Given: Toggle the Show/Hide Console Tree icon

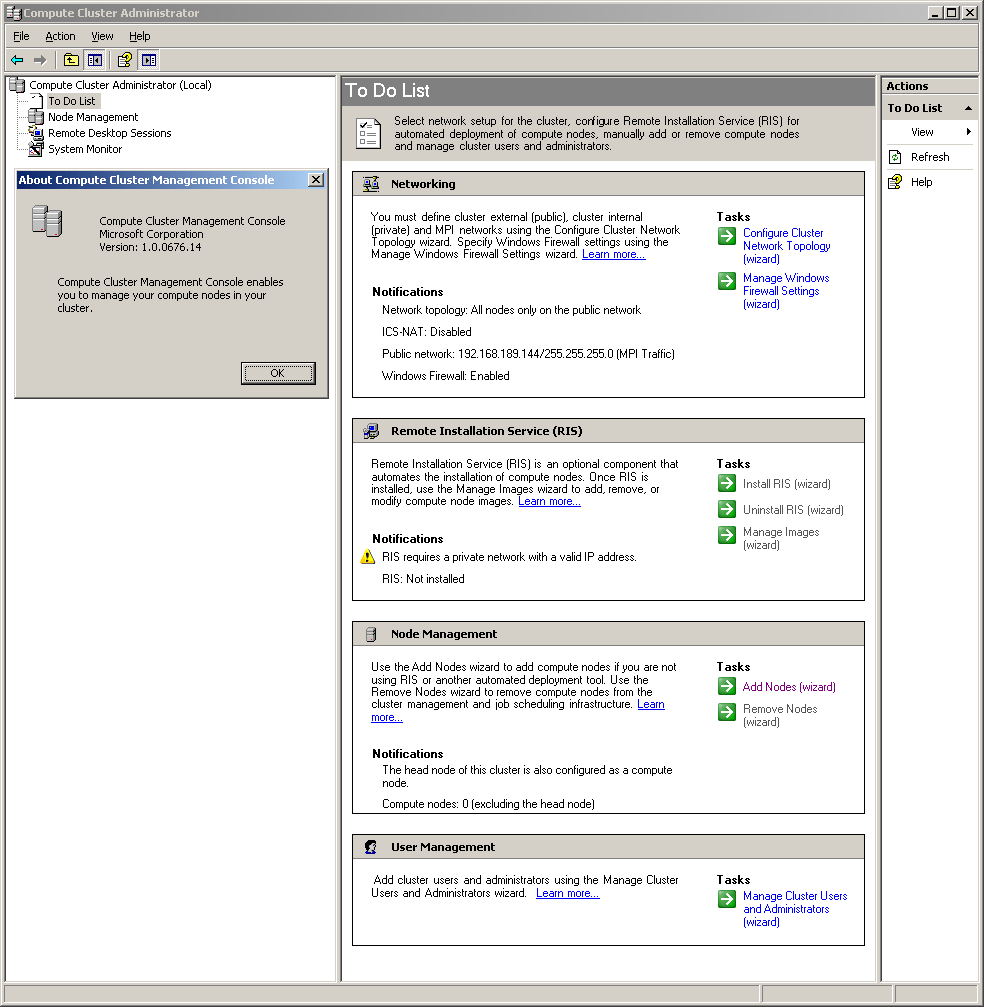Looking at the screenshot, I should [x=95, y=60].
